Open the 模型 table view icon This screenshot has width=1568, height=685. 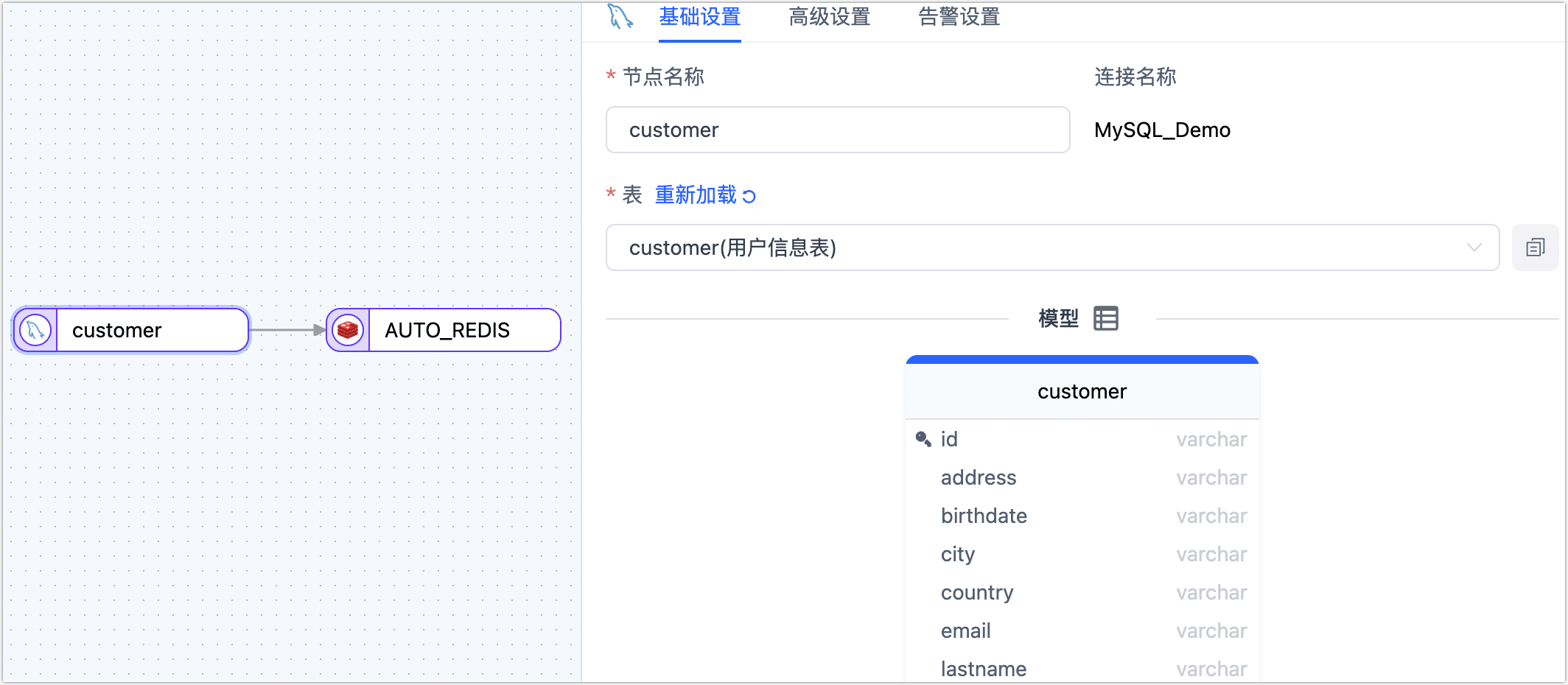(1106, 317)
